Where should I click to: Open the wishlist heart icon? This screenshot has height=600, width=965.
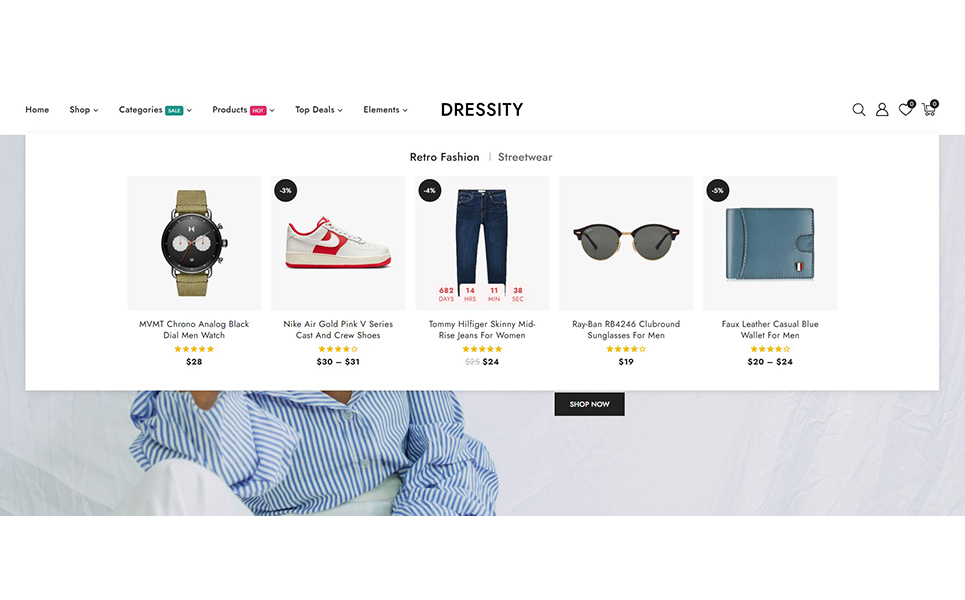point(905,109)
